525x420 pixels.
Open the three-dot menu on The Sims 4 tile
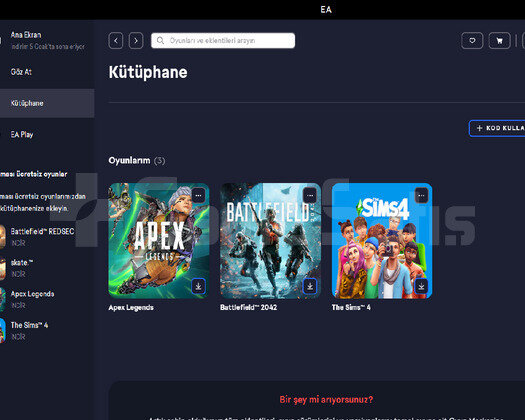point(422,196)
